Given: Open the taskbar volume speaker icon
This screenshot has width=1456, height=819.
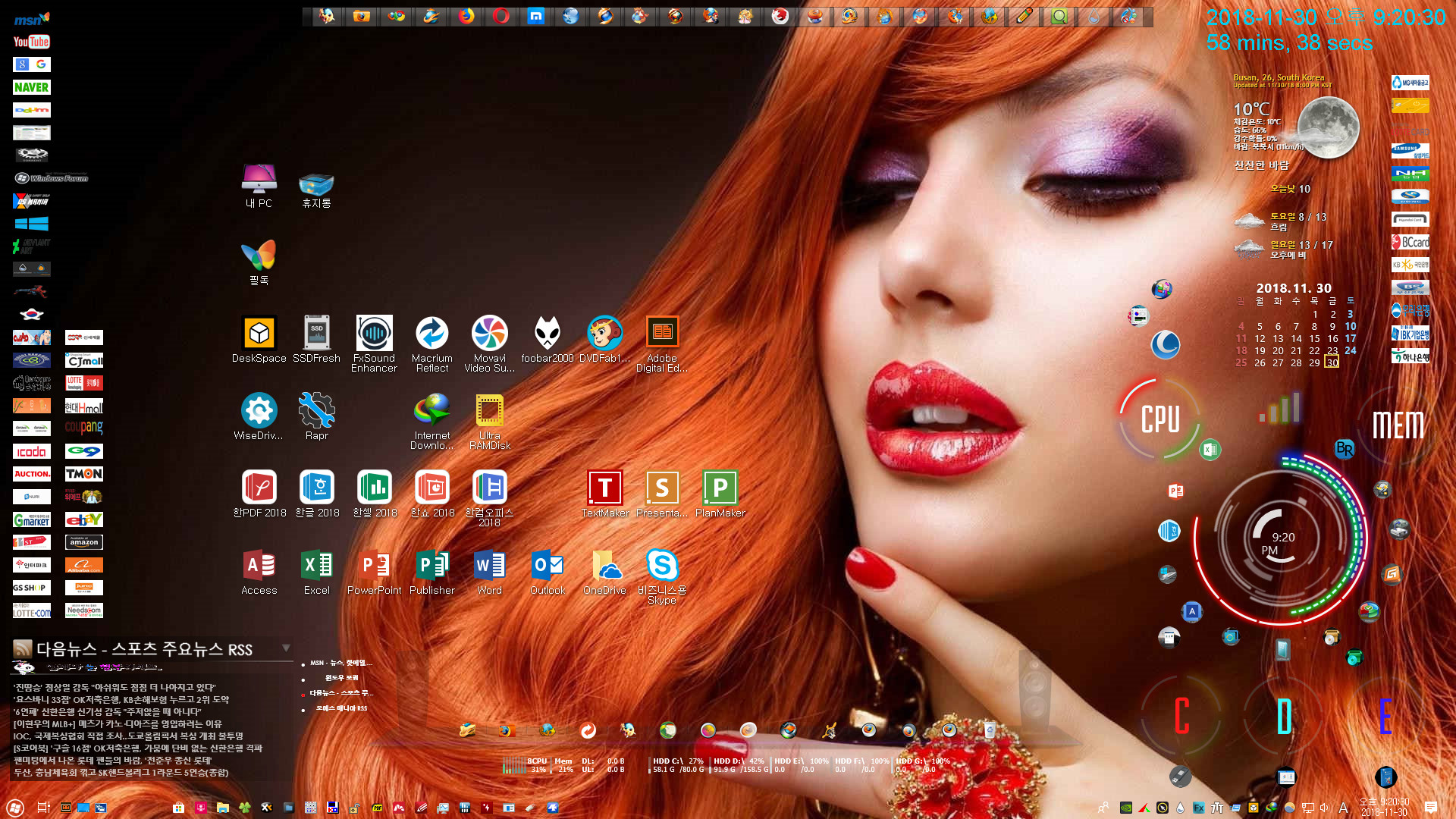Looking at the screenshot, I should coord(1325,808).
